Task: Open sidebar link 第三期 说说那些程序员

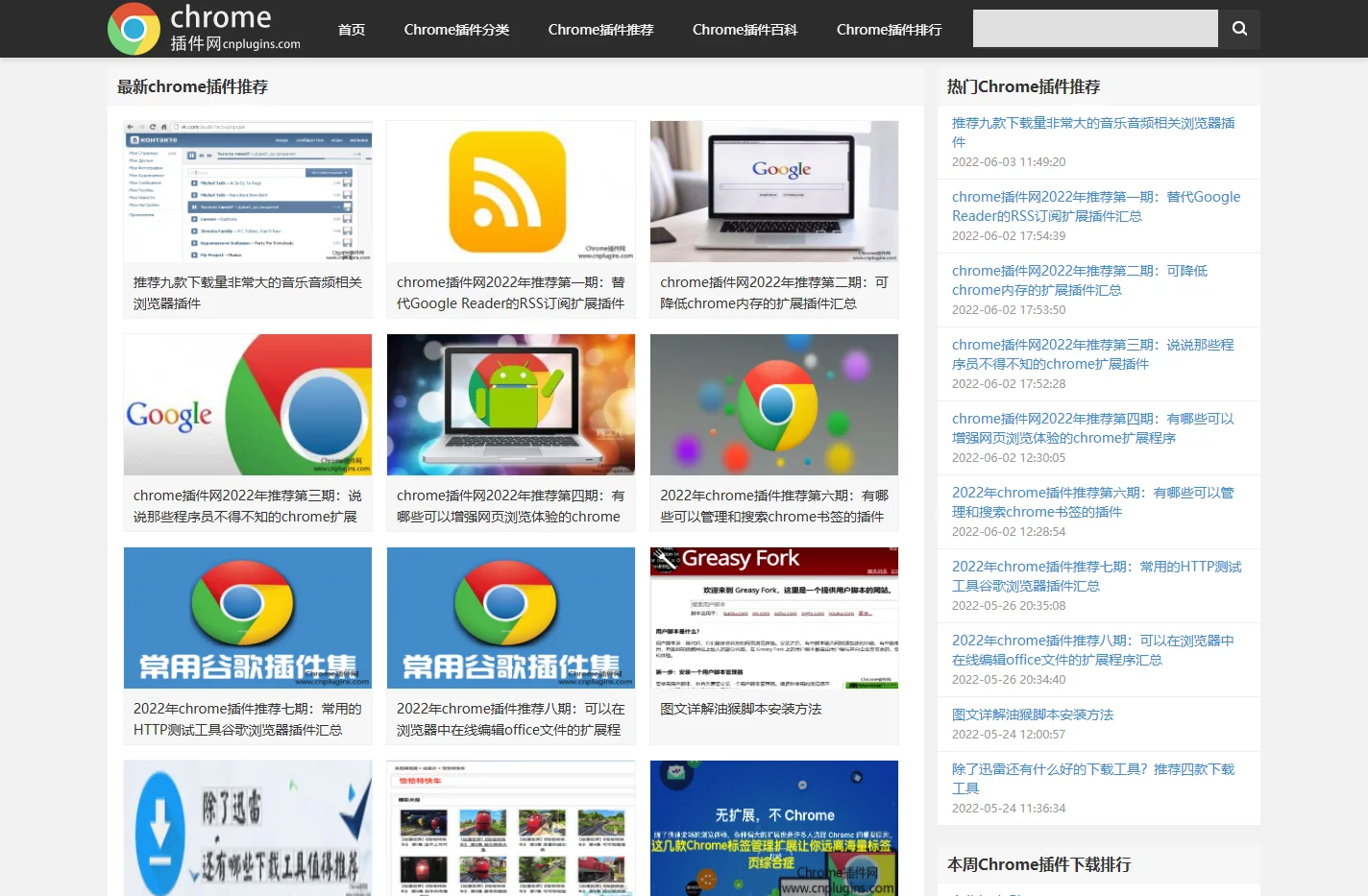Action: (x=1093, y=354)
